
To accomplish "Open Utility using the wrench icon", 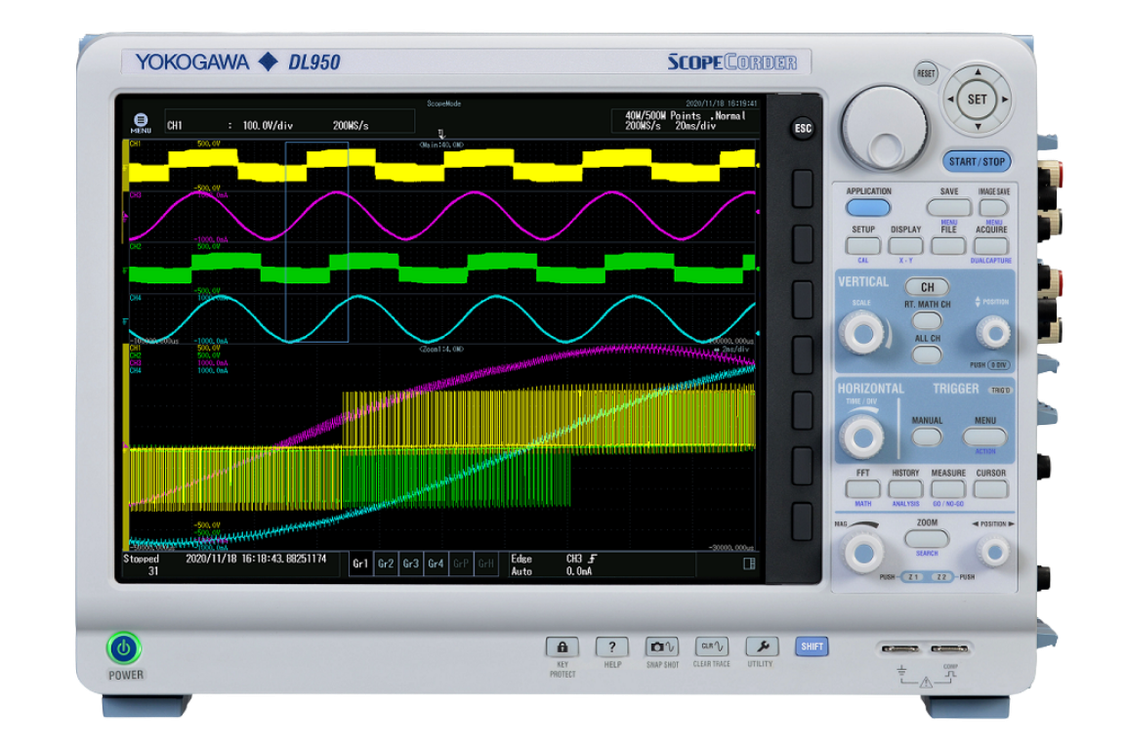I will pos(763,648).
